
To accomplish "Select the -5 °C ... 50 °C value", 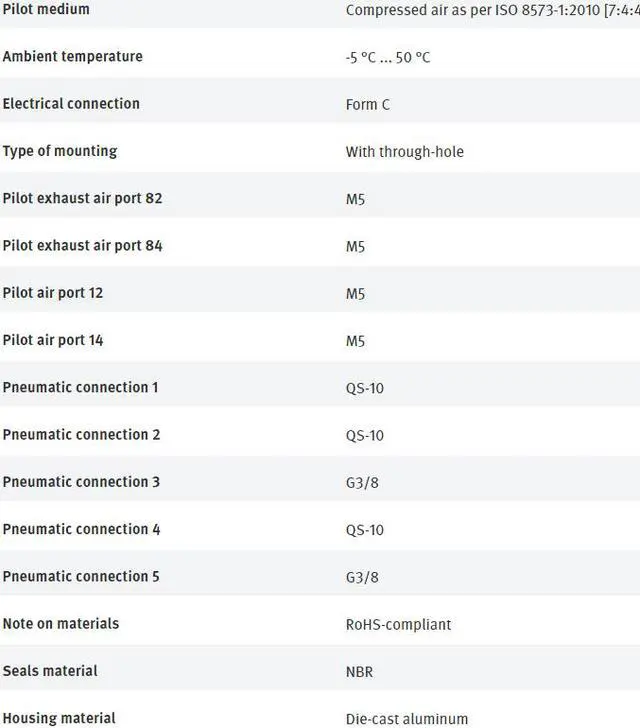I will point(388,58).
